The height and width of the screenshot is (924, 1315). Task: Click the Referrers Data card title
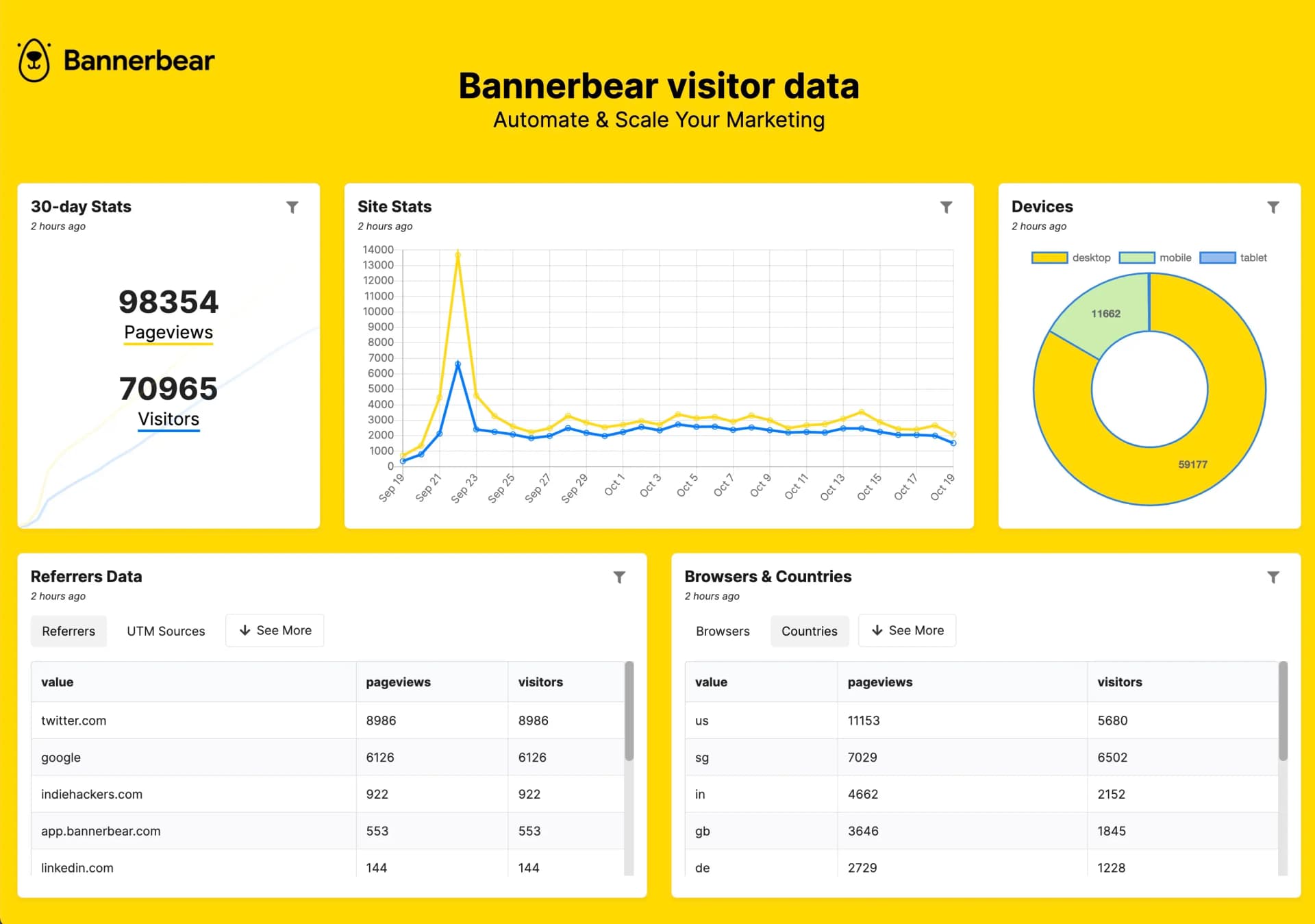pyautogui.click(x=86, y=577)
